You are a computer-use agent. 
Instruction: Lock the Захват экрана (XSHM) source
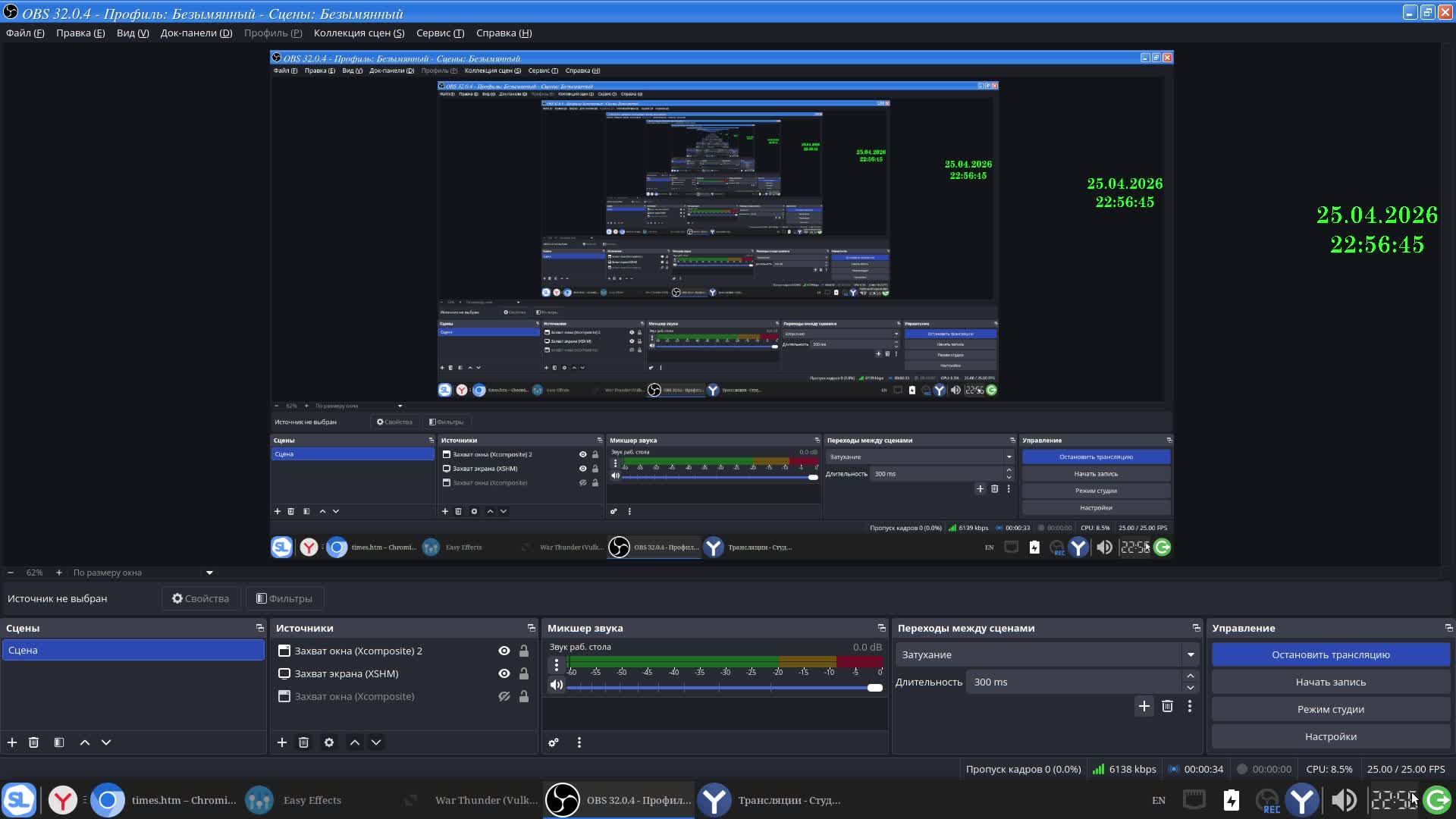(x=524, y=673)
